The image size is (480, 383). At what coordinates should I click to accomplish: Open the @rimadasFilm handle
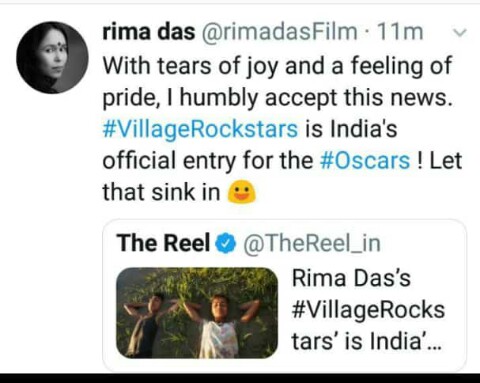(279, 32)
